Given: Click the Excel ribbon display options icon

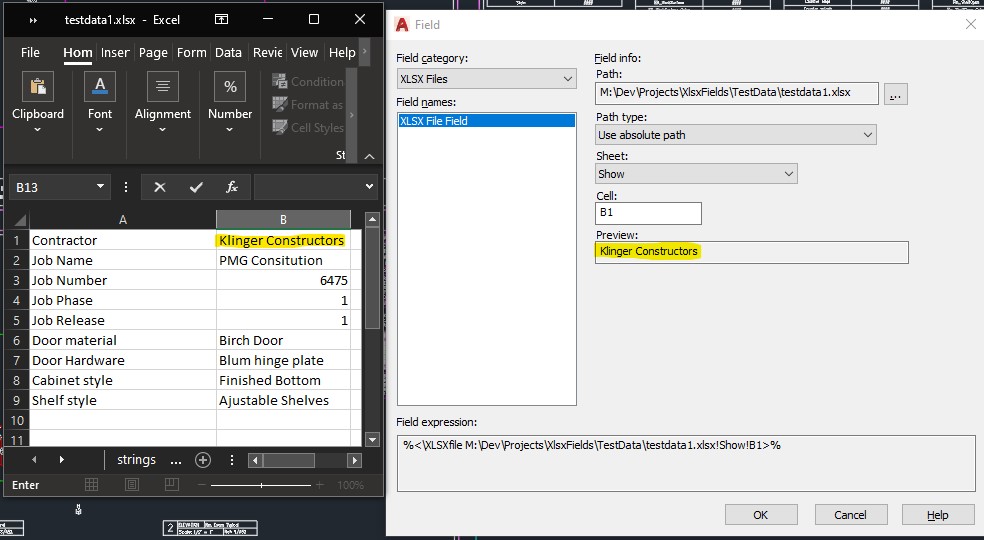Looking at the screenshot, I should [x=222, y=19].
